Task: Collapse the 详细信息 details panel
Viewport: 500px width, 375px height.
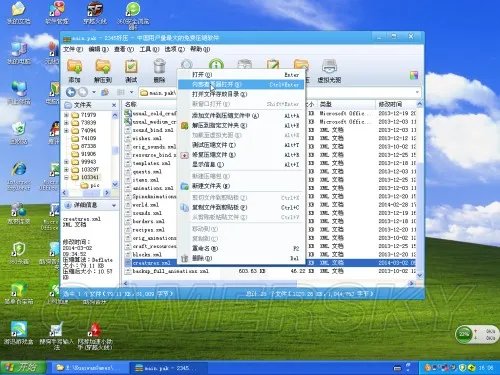Action: point(114,205)
